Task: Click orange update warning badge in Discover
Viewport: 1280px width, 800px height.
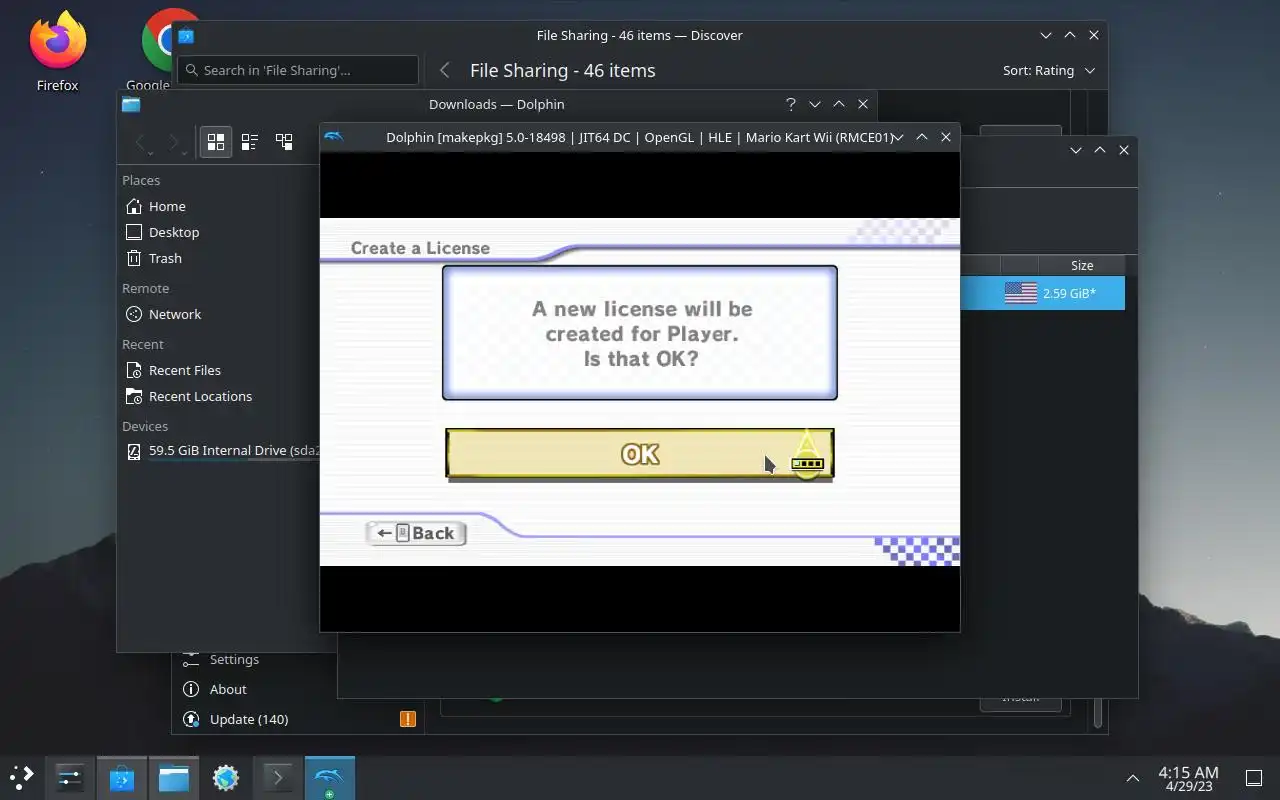Action: click(x=407, y=719)
